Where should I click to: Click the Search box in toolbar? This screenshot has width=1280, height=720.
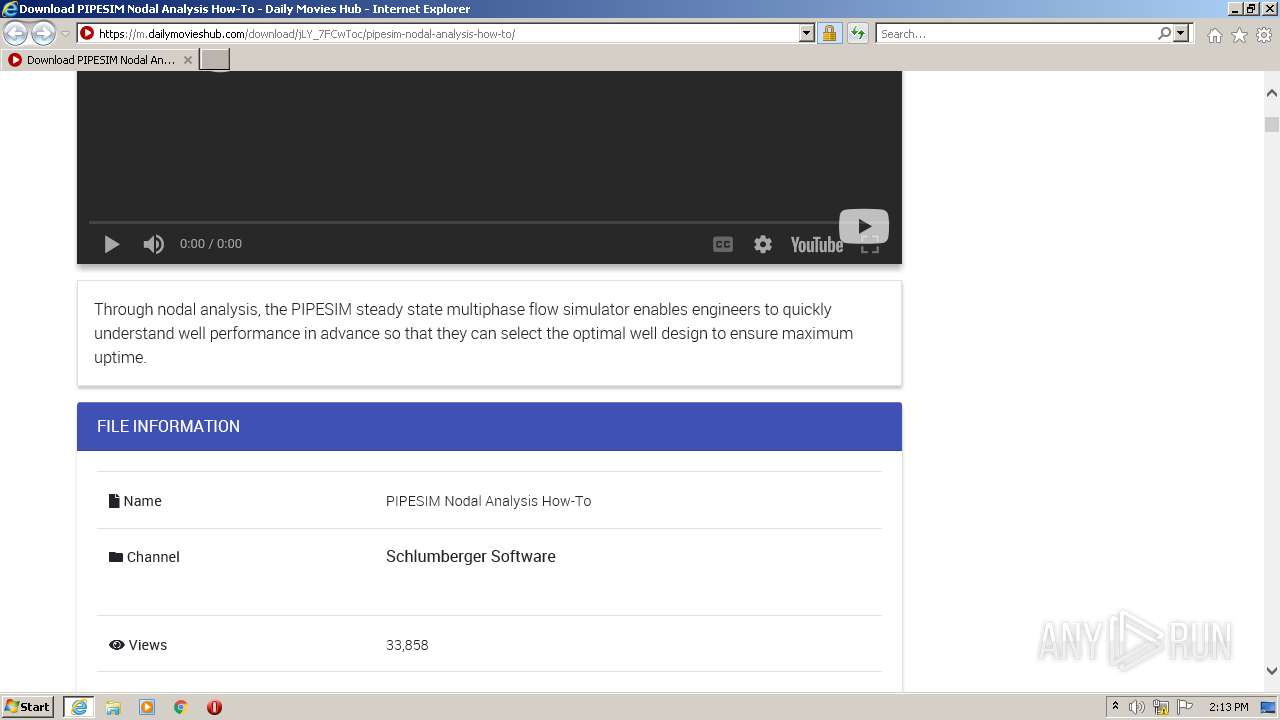click(x=1016, y=33)
